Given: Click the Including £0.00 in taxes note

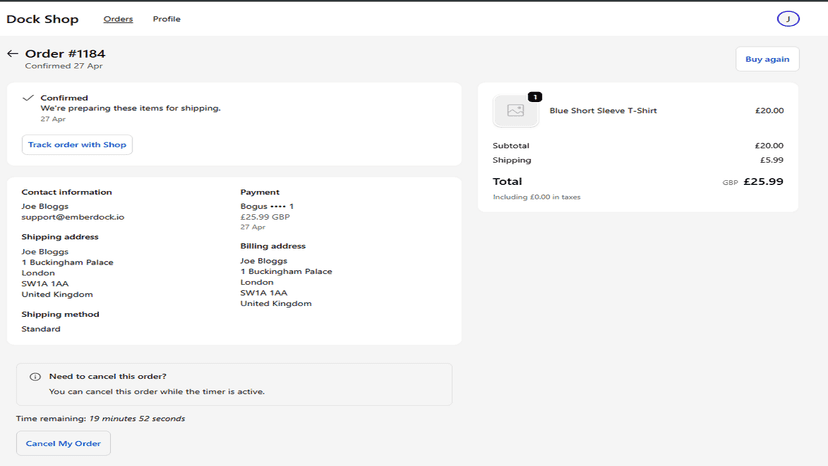Looking at the screenshot, I should point(537,197).
